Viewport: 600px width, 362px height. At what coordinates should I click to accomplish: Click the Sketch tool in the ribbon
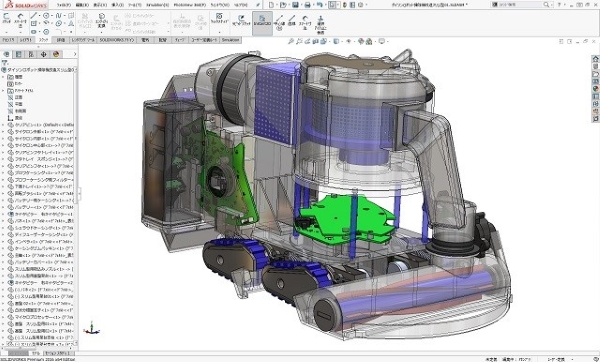(7, 18)
